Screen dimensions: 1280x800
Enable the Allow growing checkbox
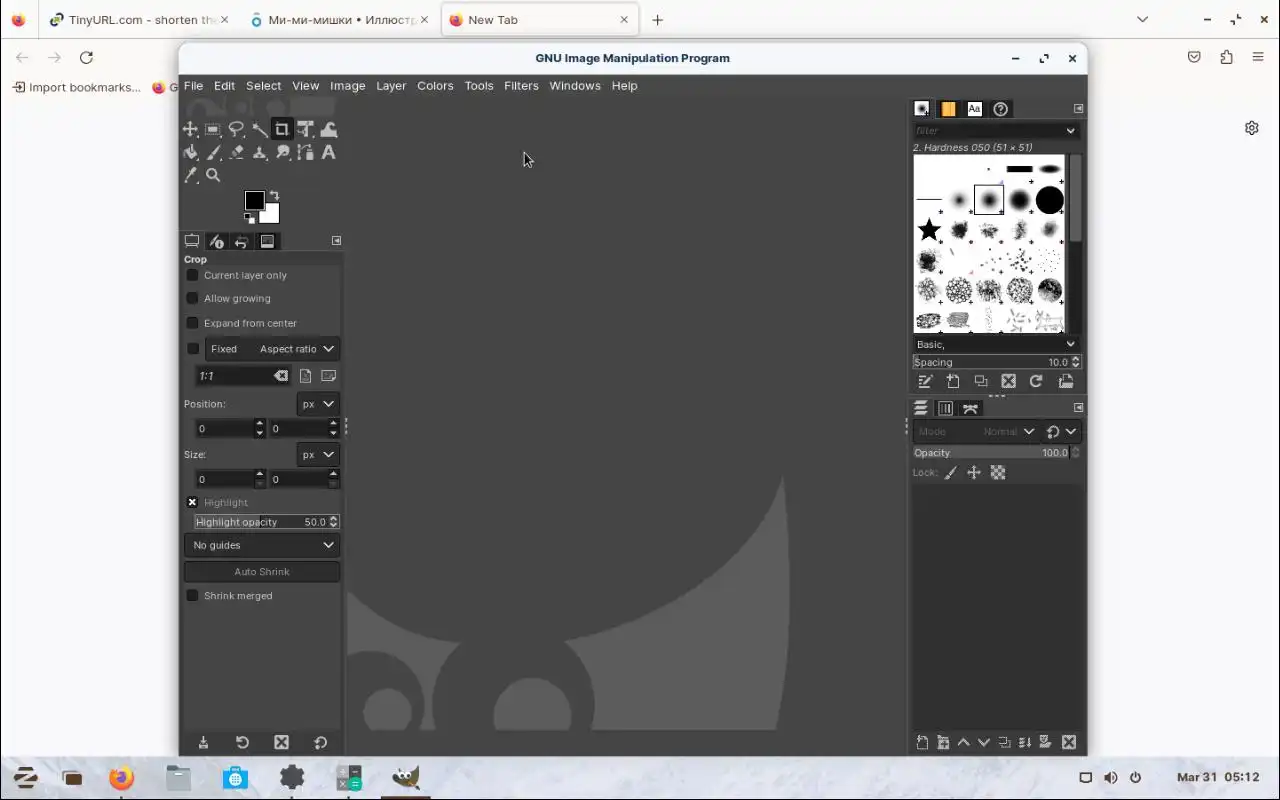point(193,298)
